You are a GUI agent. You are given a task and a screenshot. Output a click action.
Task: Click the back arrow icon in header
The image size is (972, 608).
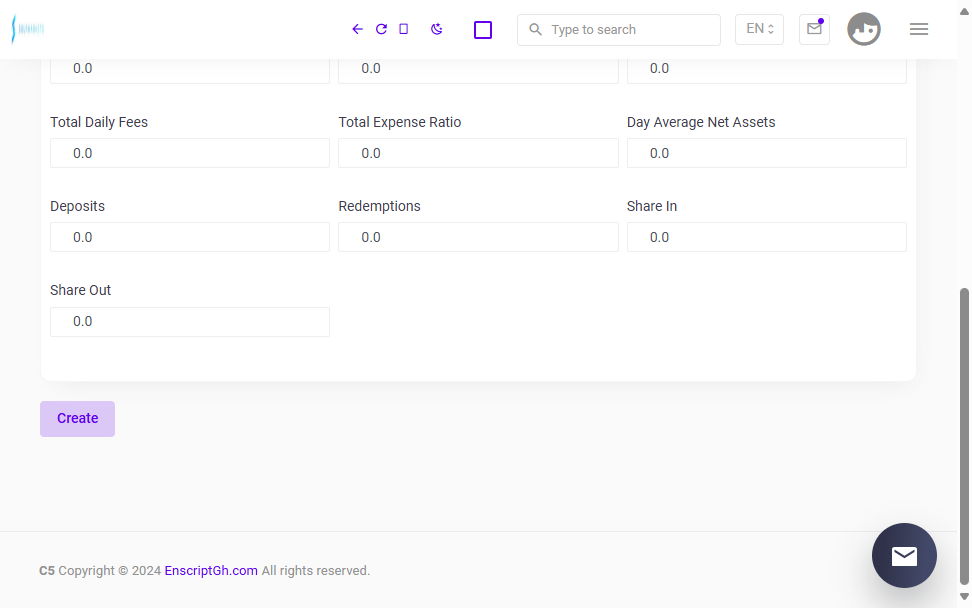pyautogui.click(x=357, y=29)
